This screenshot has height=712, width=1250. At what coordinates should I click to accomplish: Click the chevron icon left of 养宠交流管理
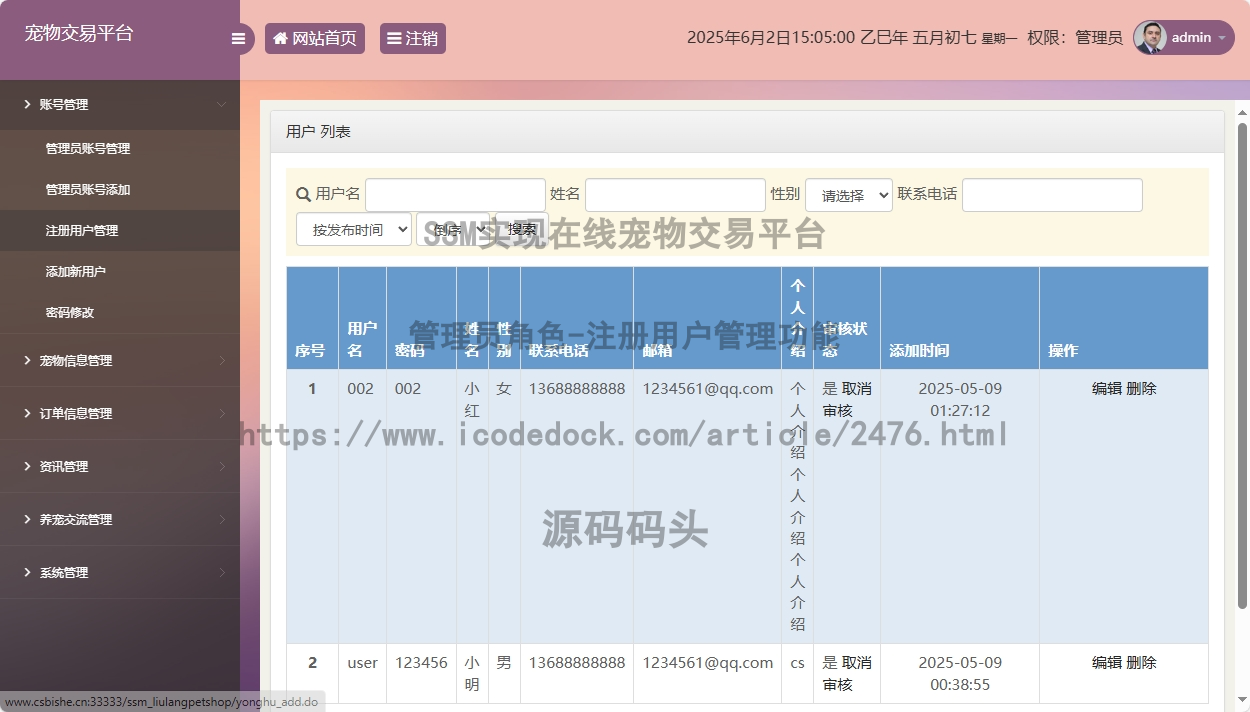(27, 519)
